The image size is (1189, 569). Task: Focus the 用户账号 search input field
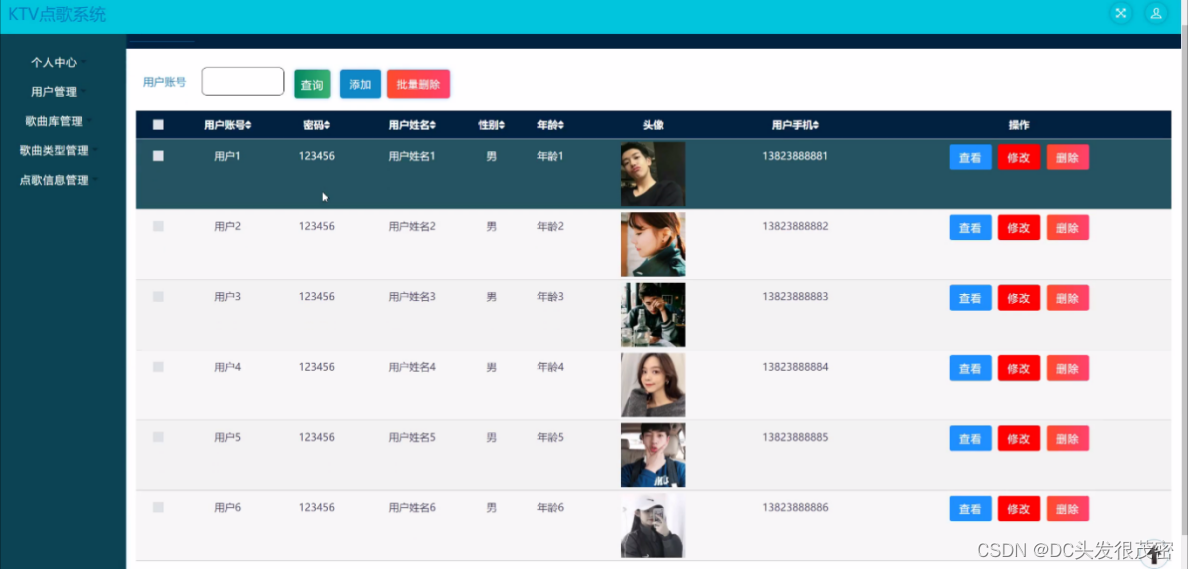point(243,81)
